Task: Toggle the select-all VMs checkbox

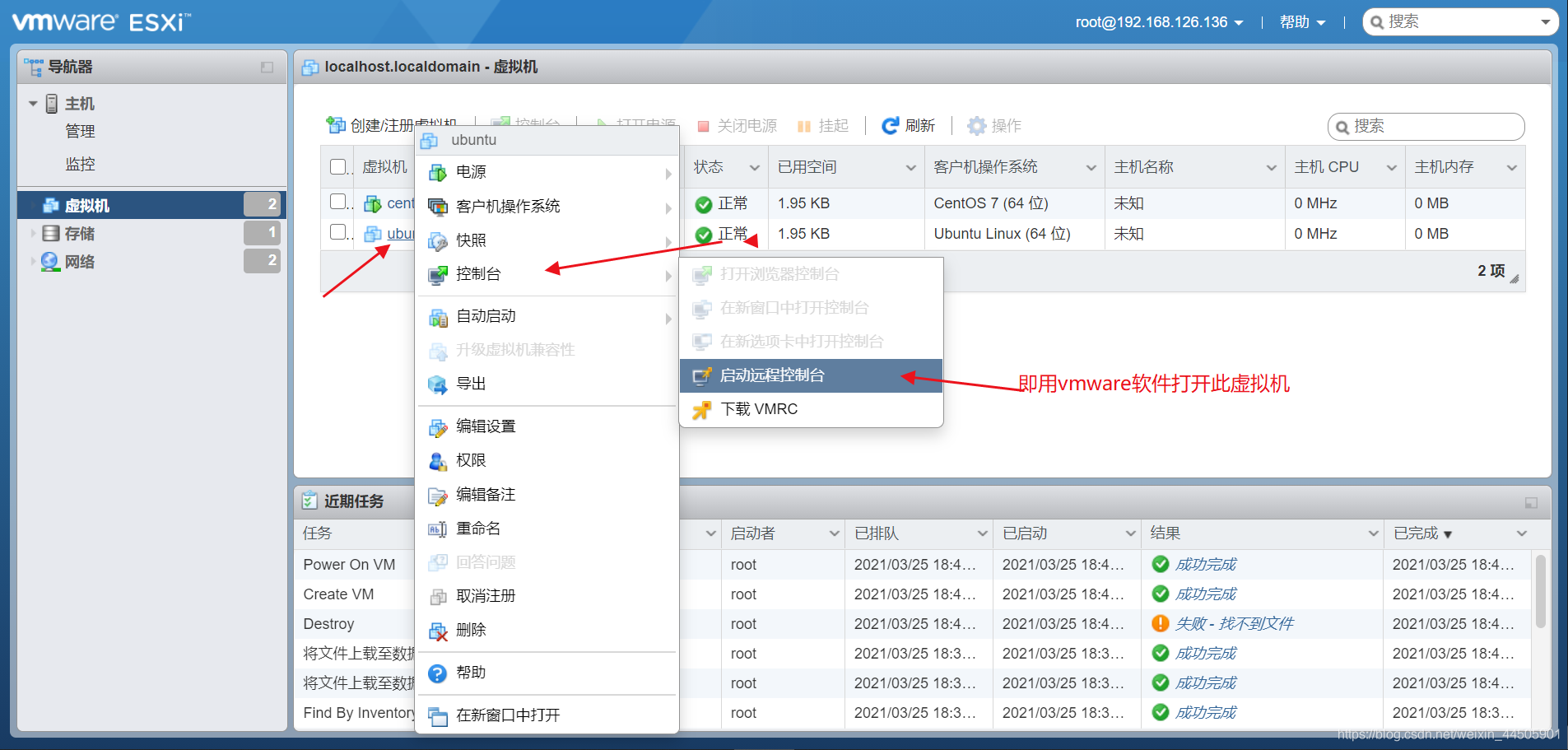Action: coord(337,166)
